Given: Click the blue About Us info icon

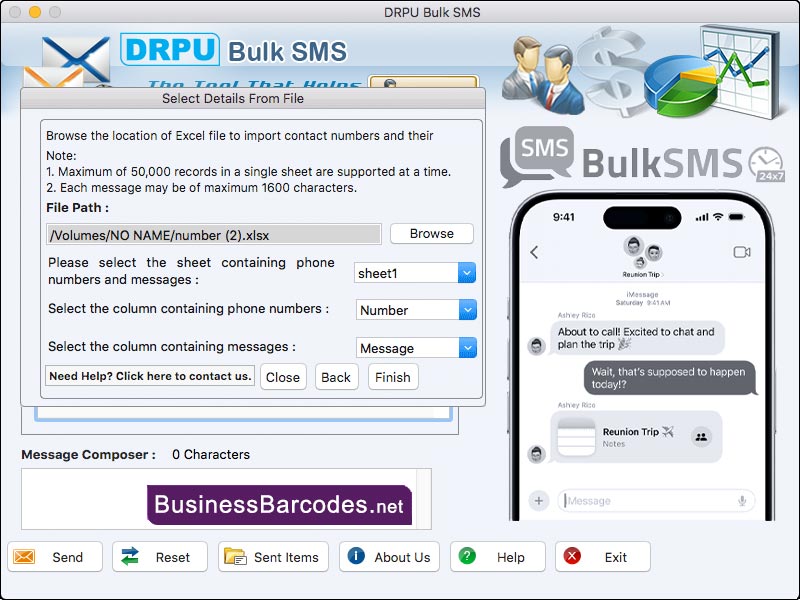Looking at the screenshot, I should pos(357,557).
